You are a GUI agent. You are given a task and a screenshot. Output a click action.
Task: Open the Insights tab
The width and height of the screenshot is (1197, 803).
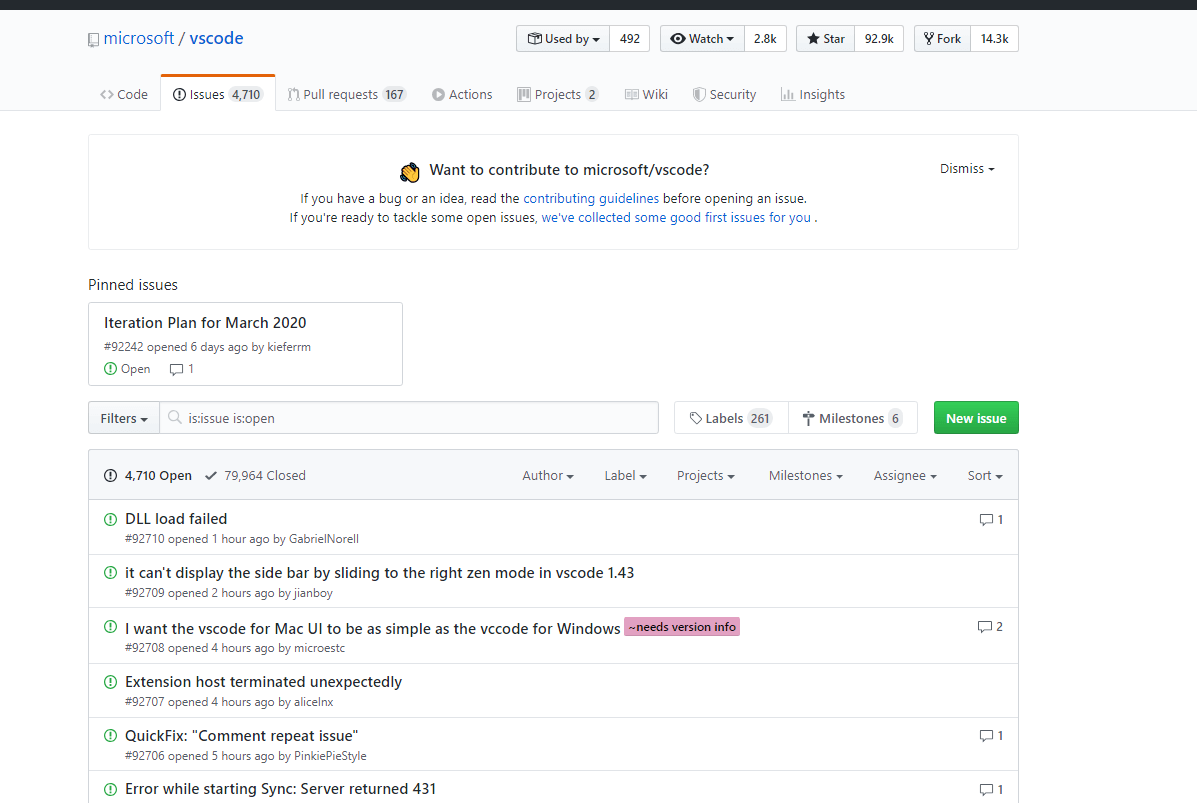813,95
